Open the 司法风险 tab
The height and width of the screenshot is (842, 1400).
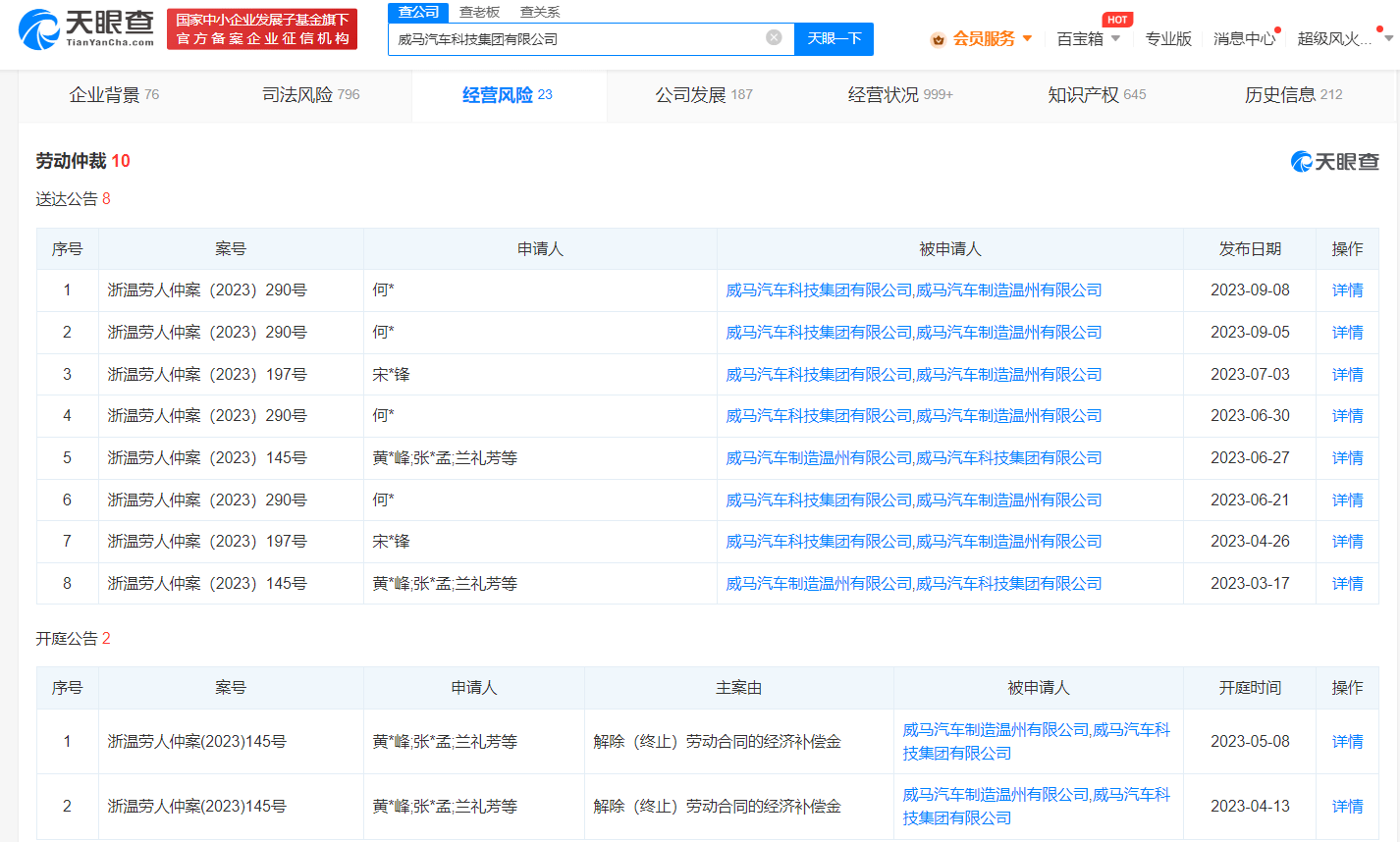(x=310, y=95)
